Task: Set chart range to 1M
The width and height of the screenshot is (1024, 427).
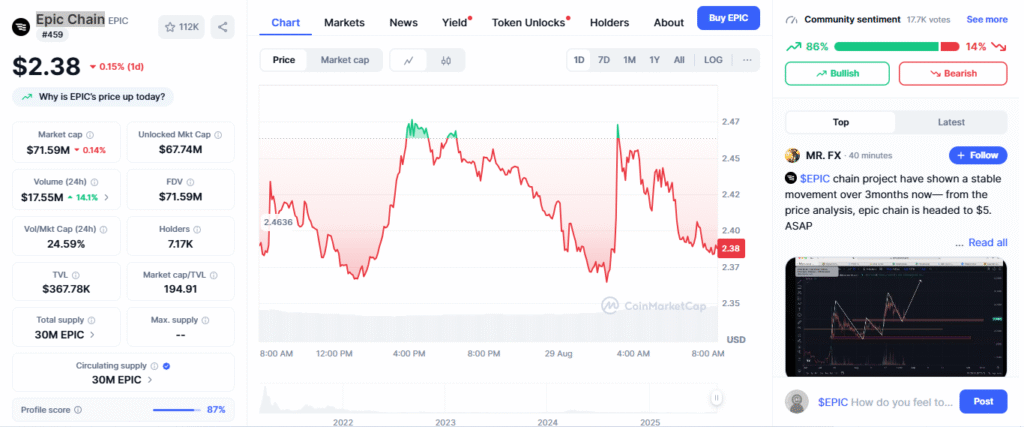Action: point(629,60)
